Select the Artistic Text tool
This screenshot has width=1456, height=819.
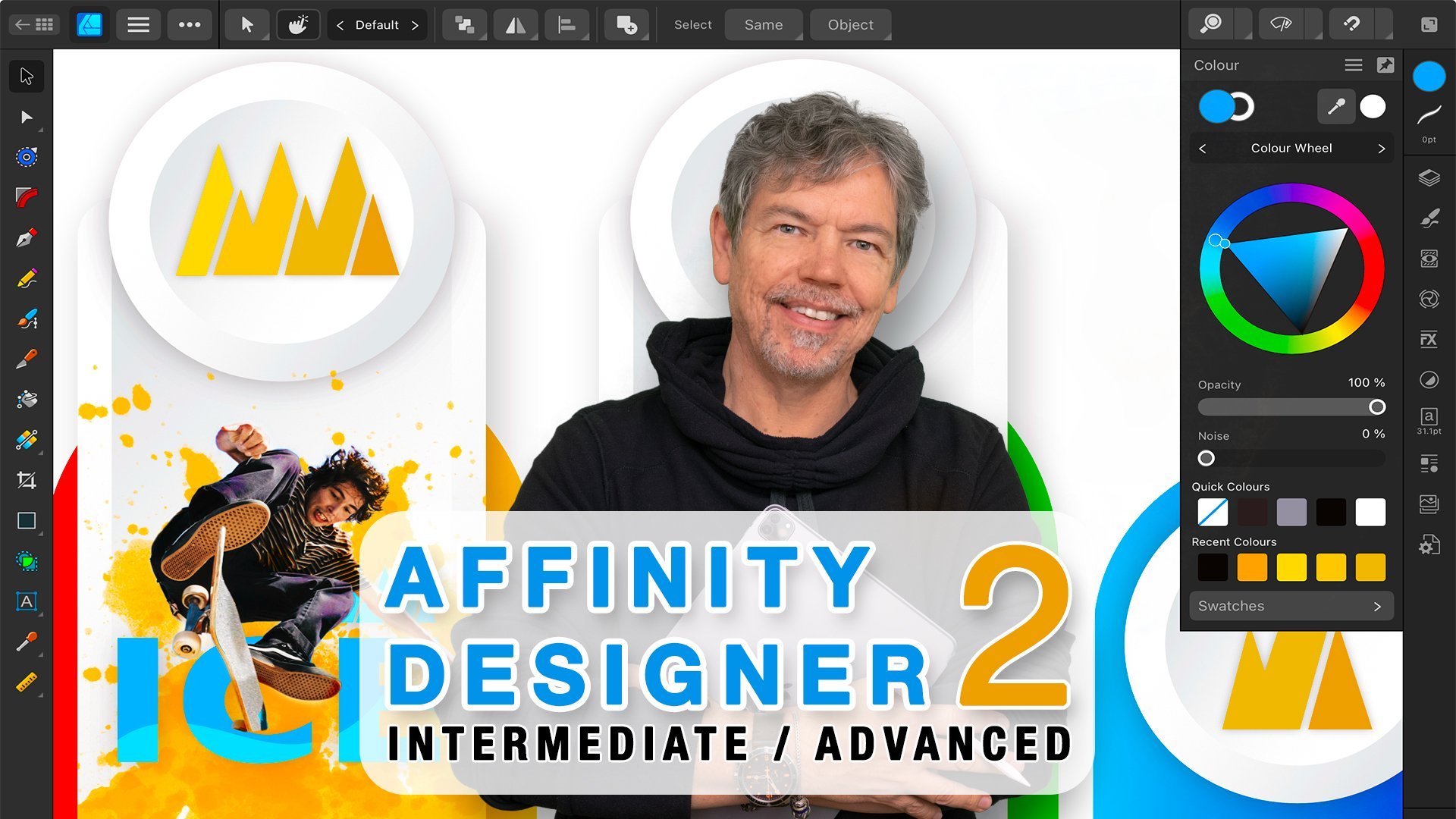27,601
